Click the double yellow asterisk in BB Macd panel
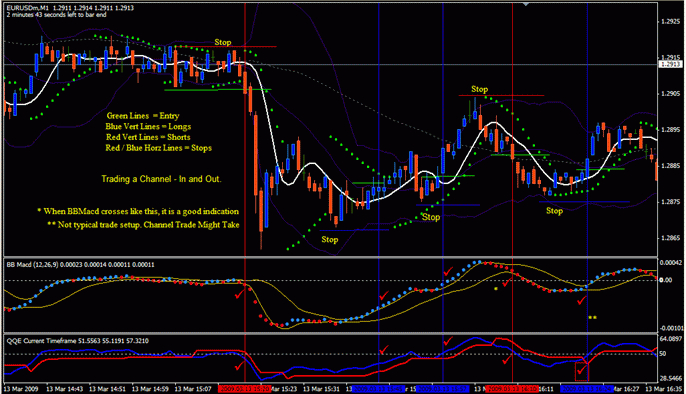686x394 pixels. (x=592, y=317)
